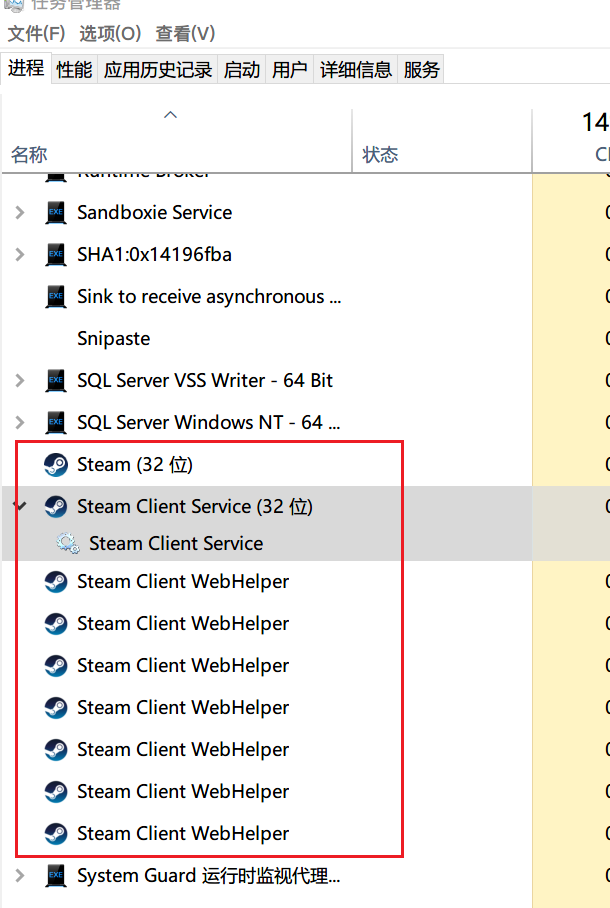Select the Sandboxie Service name text

(x=155, y=213)
